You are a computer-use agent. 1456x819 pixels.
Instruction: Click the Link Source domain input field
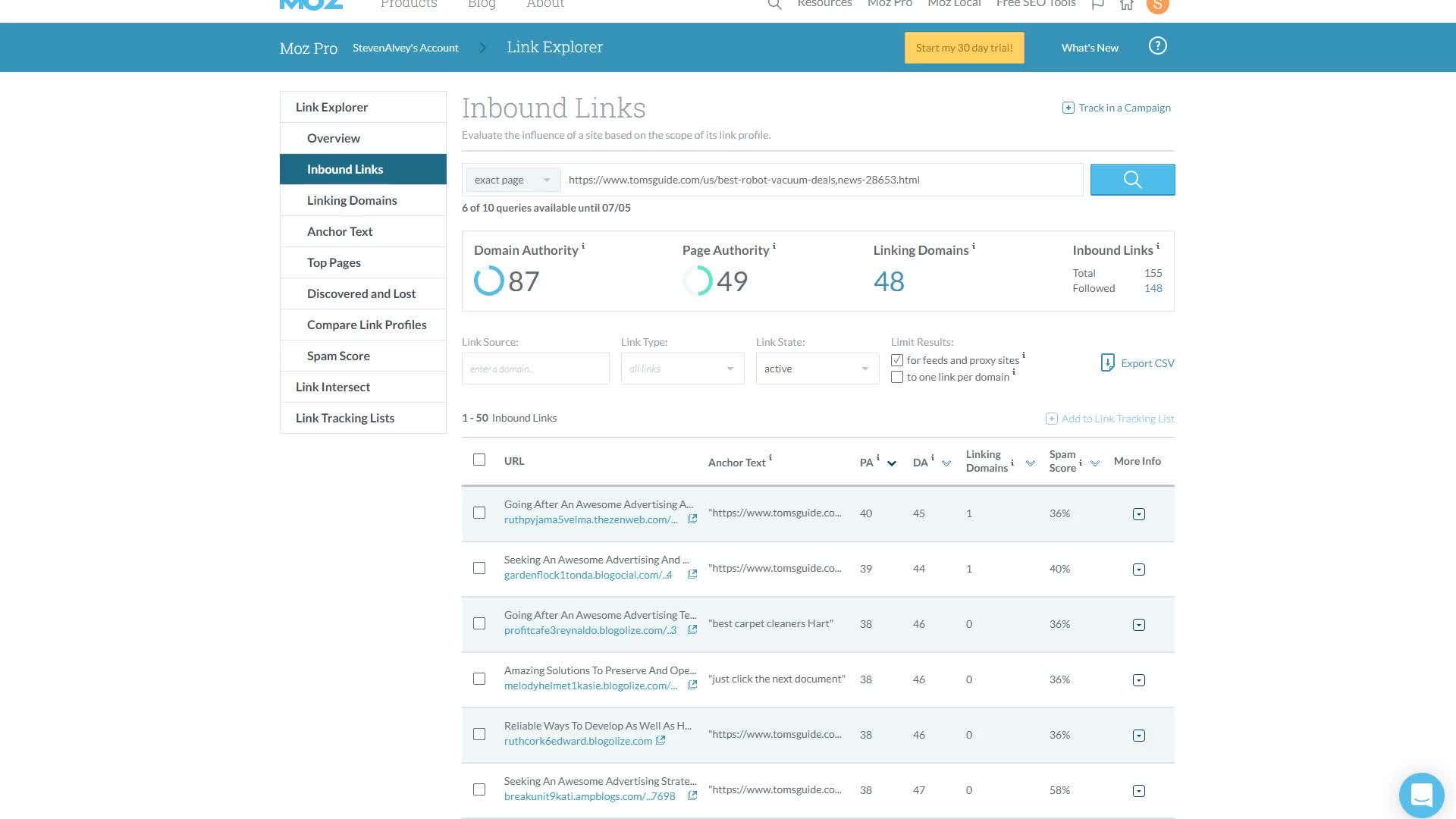535,369
